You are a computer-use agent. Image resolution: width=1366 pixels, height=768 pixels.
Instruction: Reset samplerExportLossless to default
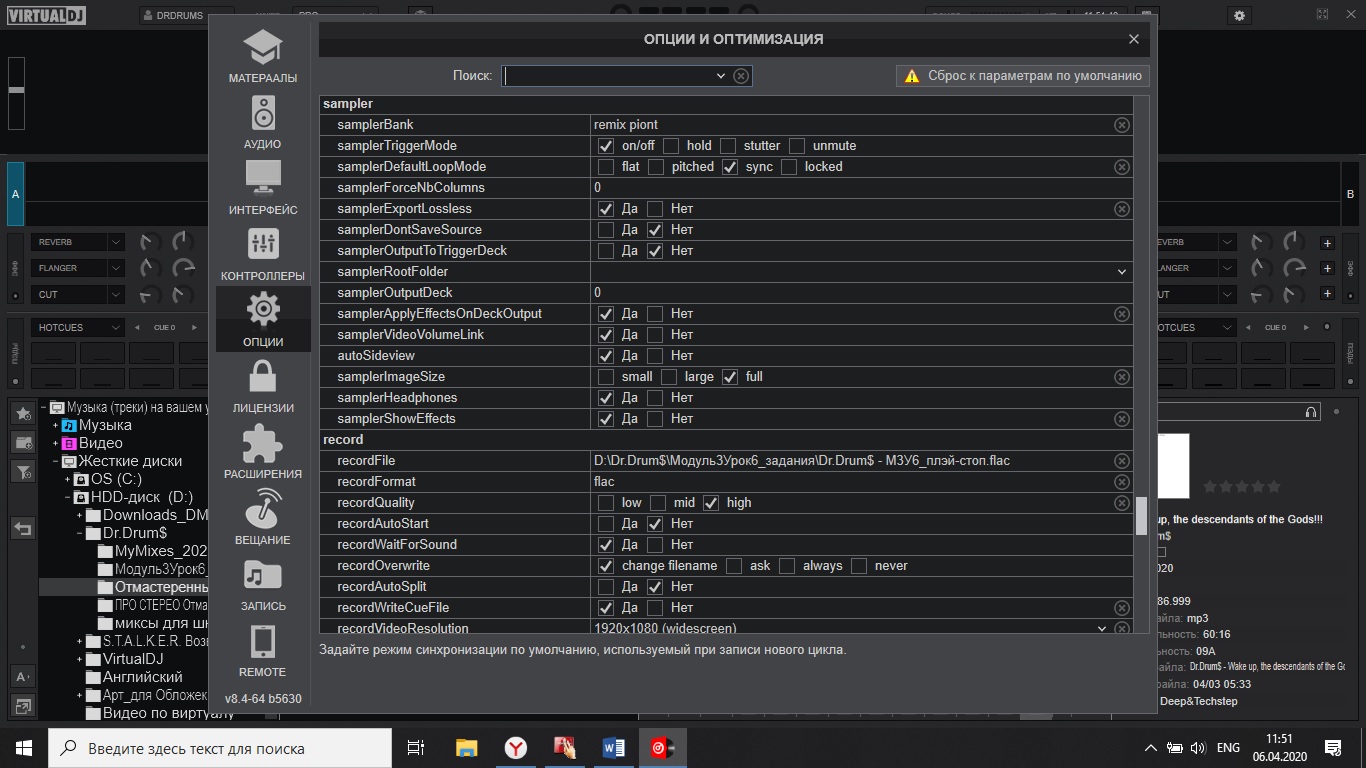point(1122,209)
